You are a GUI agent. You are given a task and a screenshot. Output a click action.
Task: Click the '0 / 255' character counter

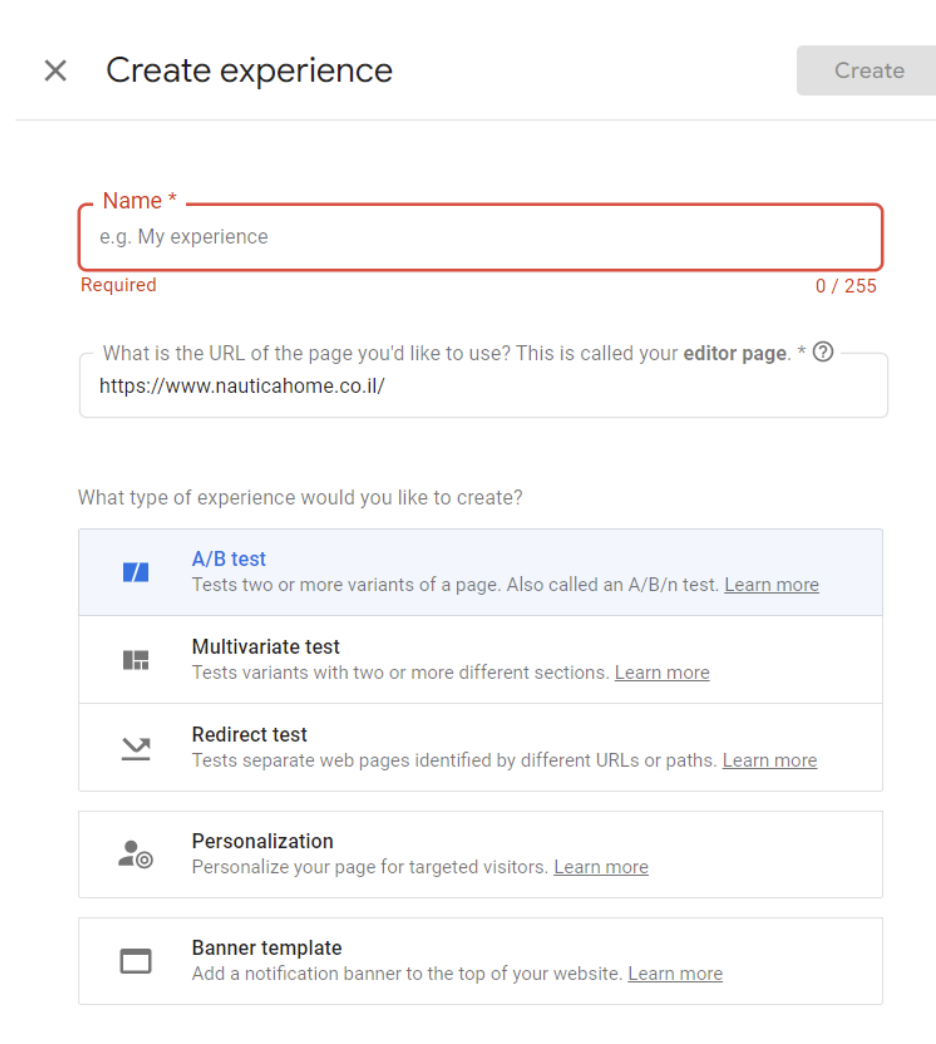click(x=845, y=286)
